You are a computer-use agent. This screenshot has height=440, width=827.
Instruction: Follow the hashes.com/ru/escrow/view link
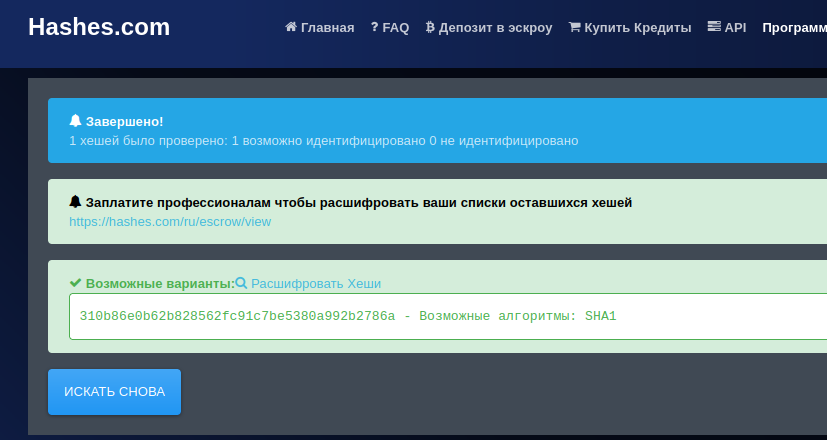pyautogui.click(x=170, y=222)
